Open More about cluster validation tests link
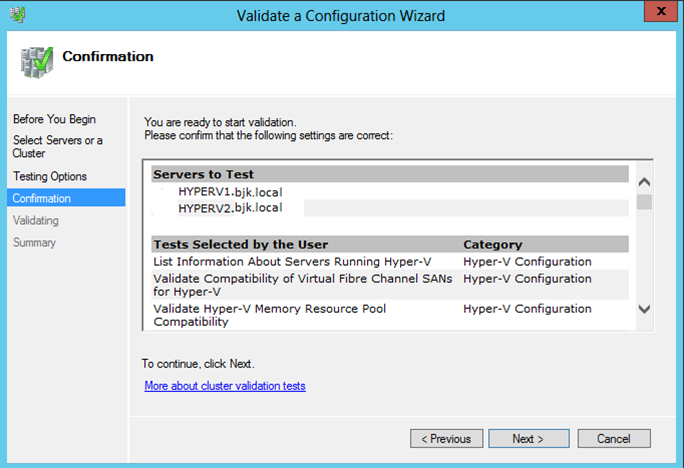Image resolution: width=684 pixels, height=468 pixels. tap(224, 385)
